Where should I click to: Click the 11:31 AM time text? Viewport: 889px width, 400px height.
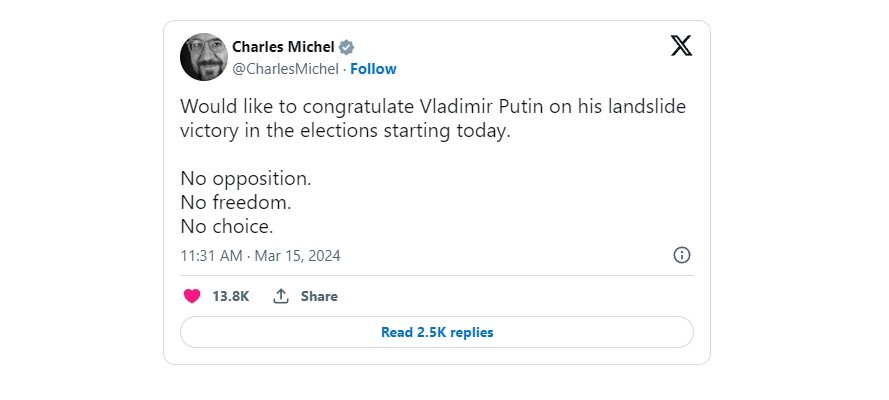click(x=211, y=256)
